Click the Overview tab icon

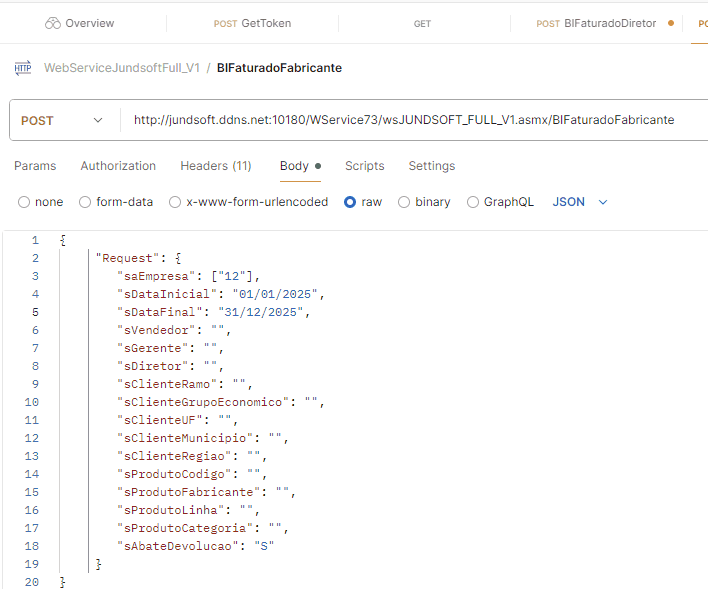[53, 23]
